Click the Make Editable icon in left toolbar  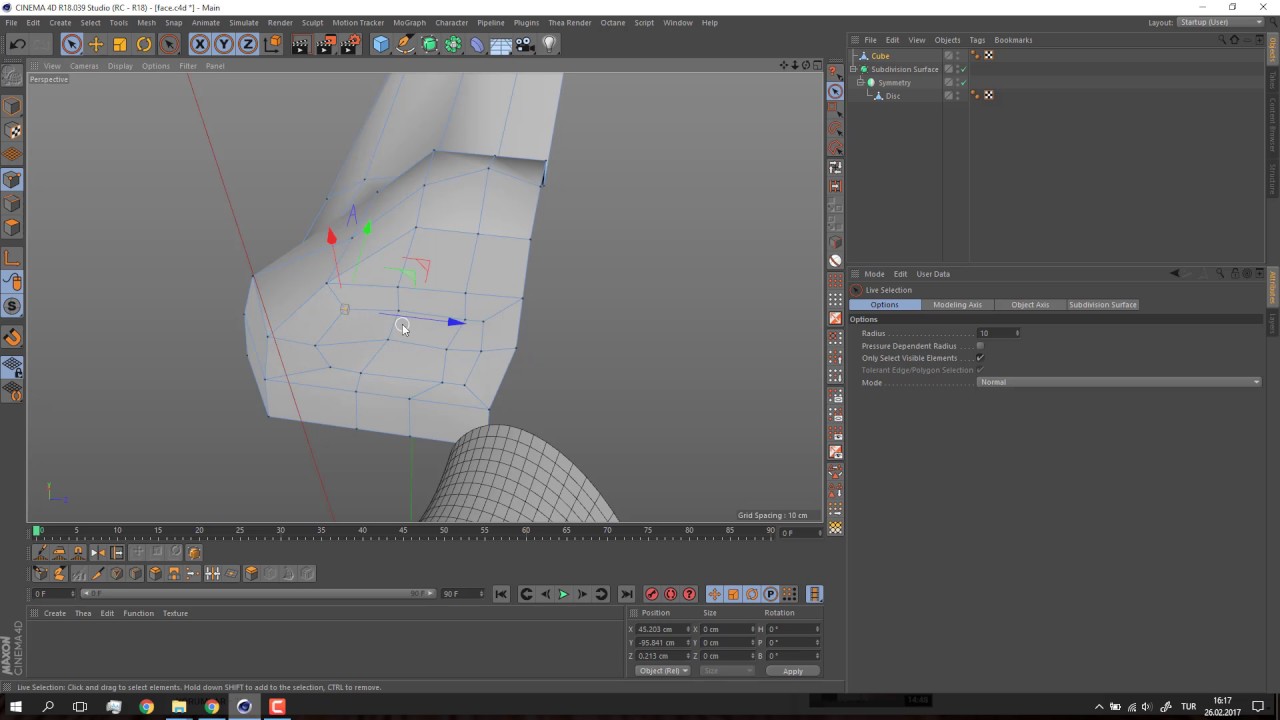tap(12, 76)
